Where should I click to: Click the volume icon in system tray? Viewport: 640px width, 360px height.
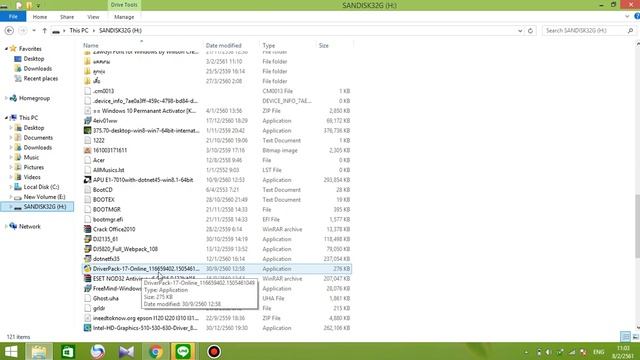click(x=549, y=352)
